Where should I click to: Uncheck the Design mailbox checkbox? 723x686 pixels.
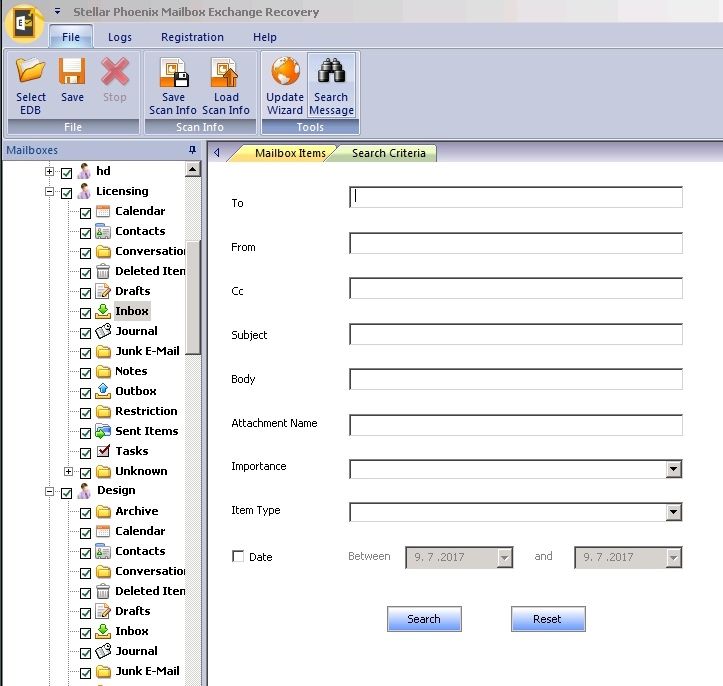point(66,493)
